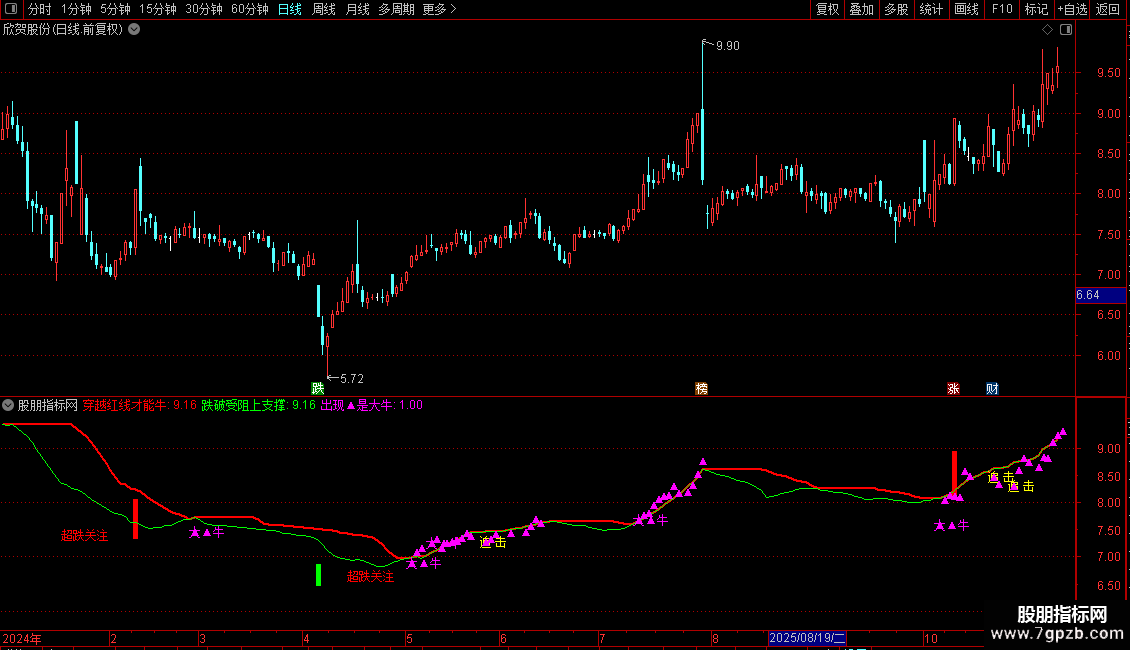Click the month 5 label on the time axis

[x=409, y=638]
